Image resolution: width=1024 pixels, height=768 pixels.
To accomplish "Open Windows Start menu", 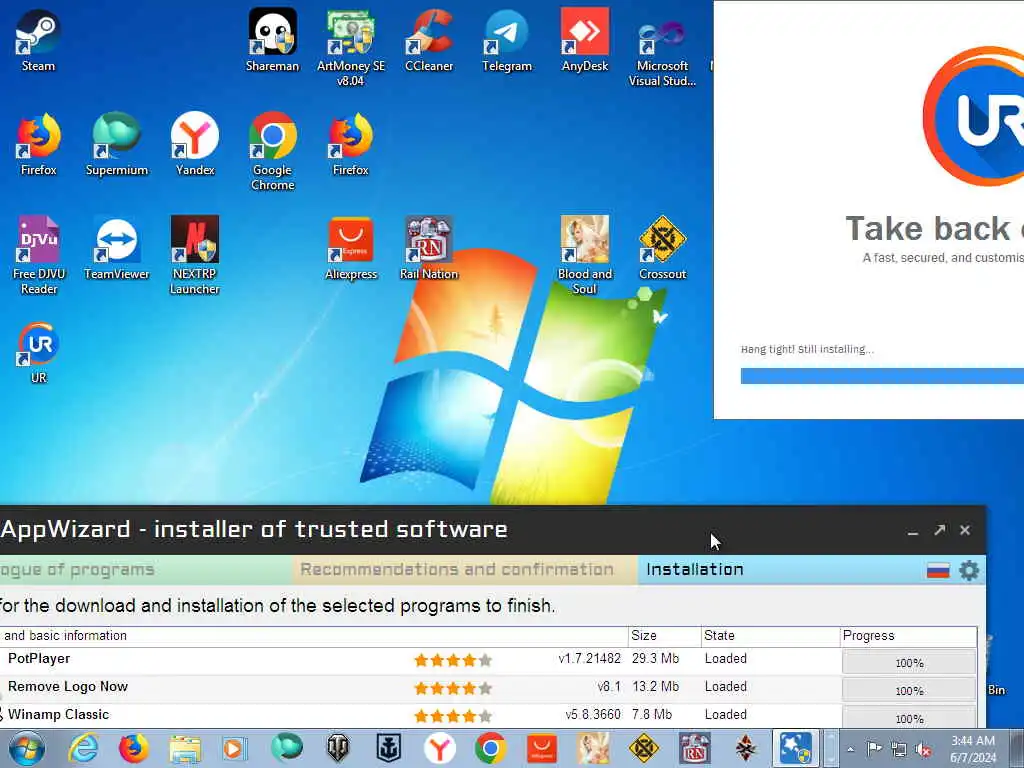I will (27, 748).
